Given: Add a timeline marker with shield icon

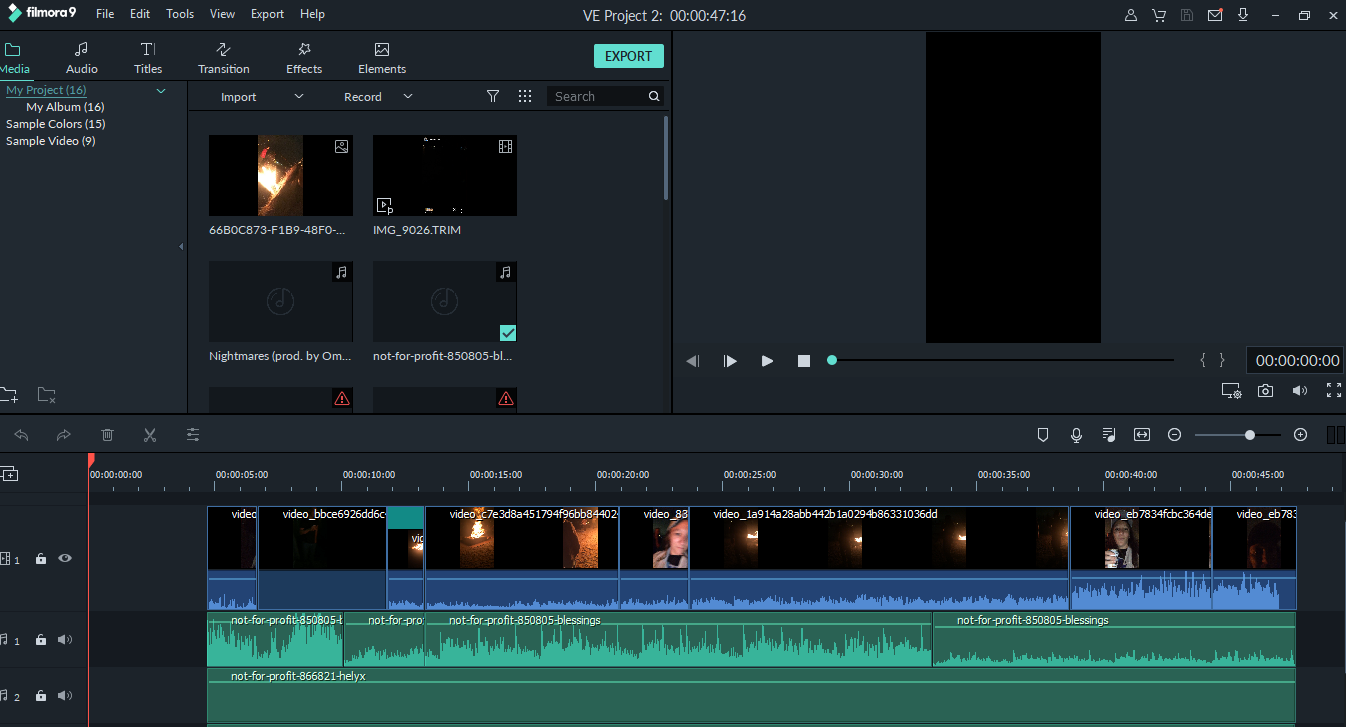Looking at the screenshot, I should 1043,435.
